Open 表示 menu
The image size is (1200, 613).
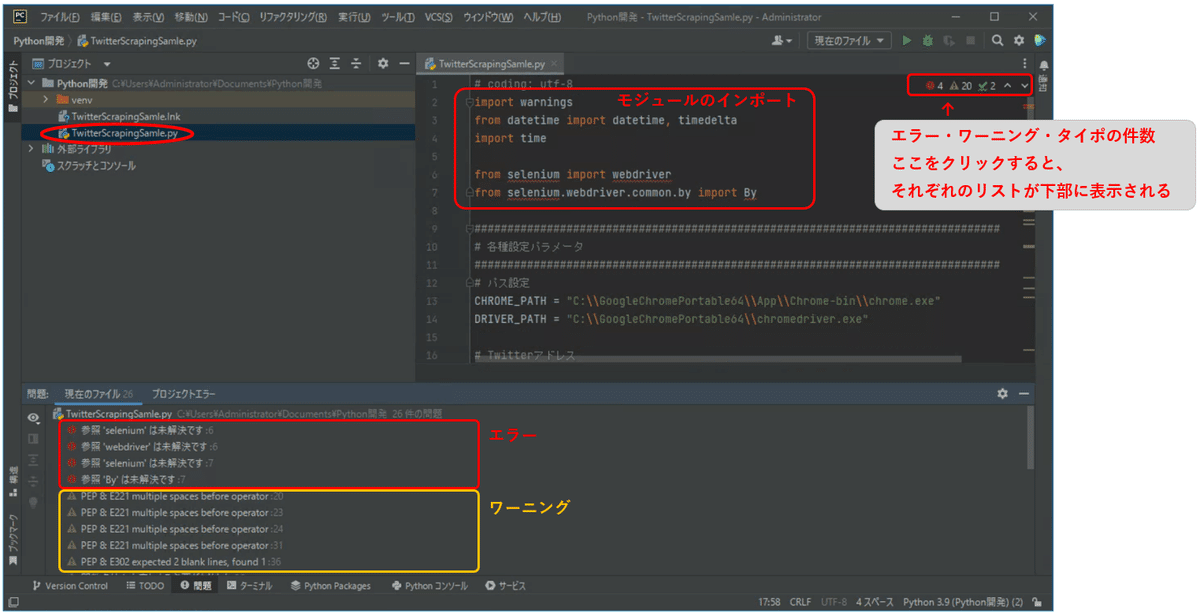click(x=149, y=17)
